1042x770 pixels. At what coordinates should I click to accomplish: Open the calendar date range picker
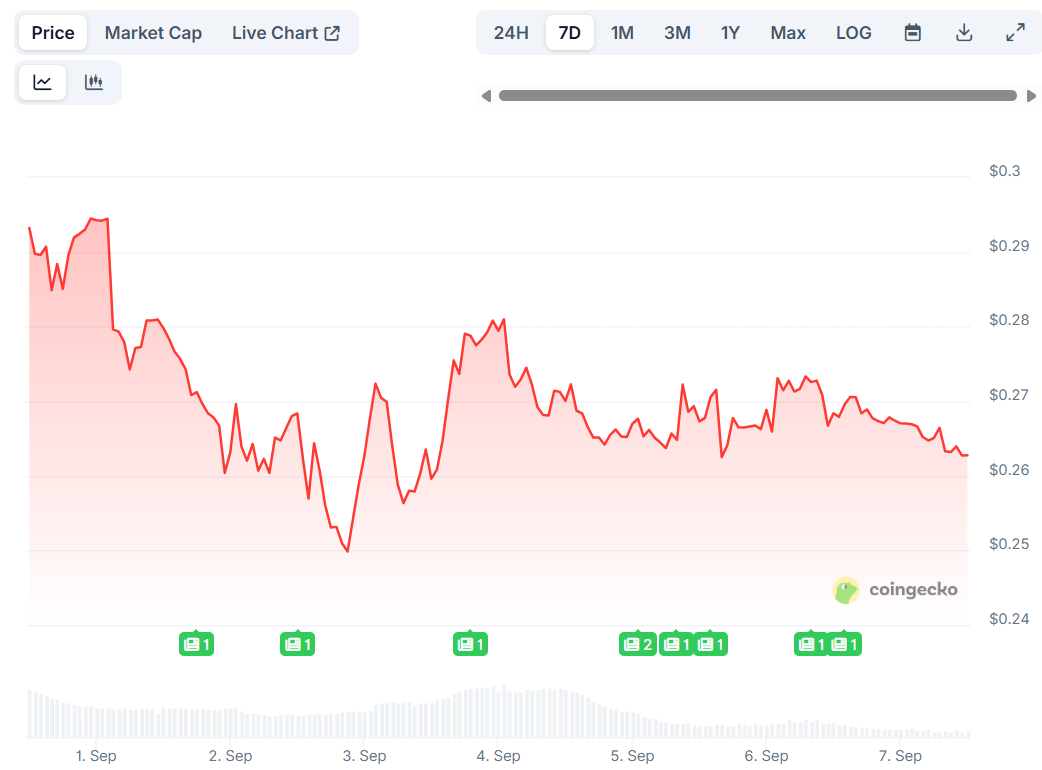tap(912, 33)
